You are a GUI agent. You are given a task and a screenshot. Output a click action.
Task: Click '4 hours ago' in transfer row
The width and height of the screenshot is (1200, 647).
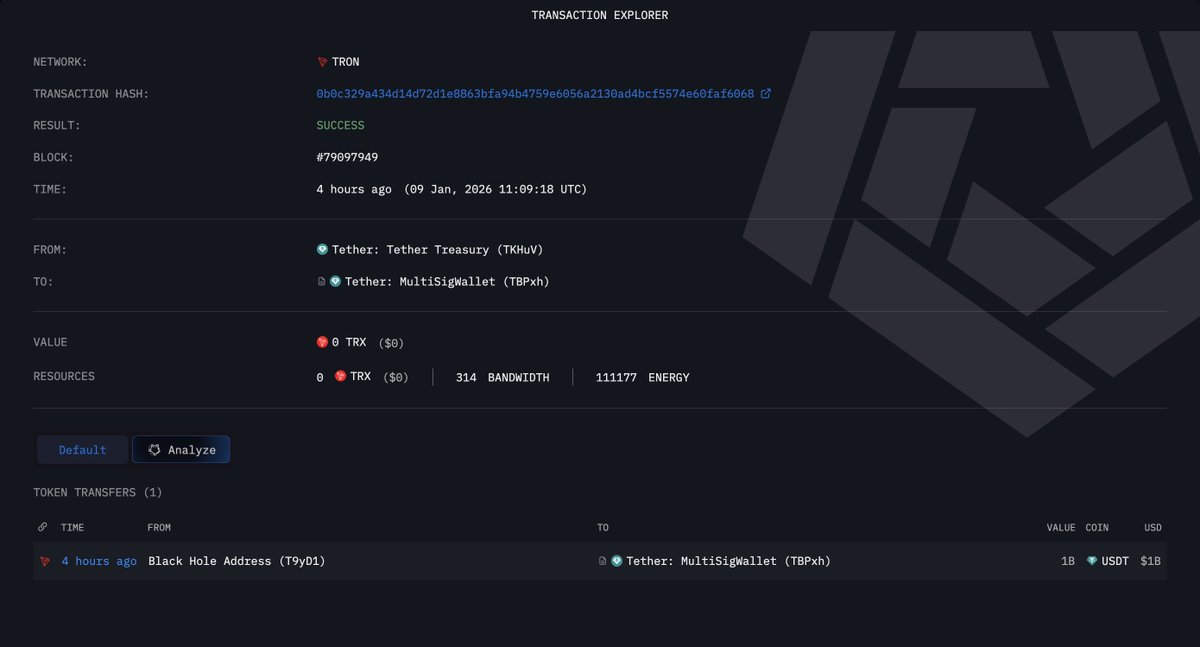coord(99,561)
